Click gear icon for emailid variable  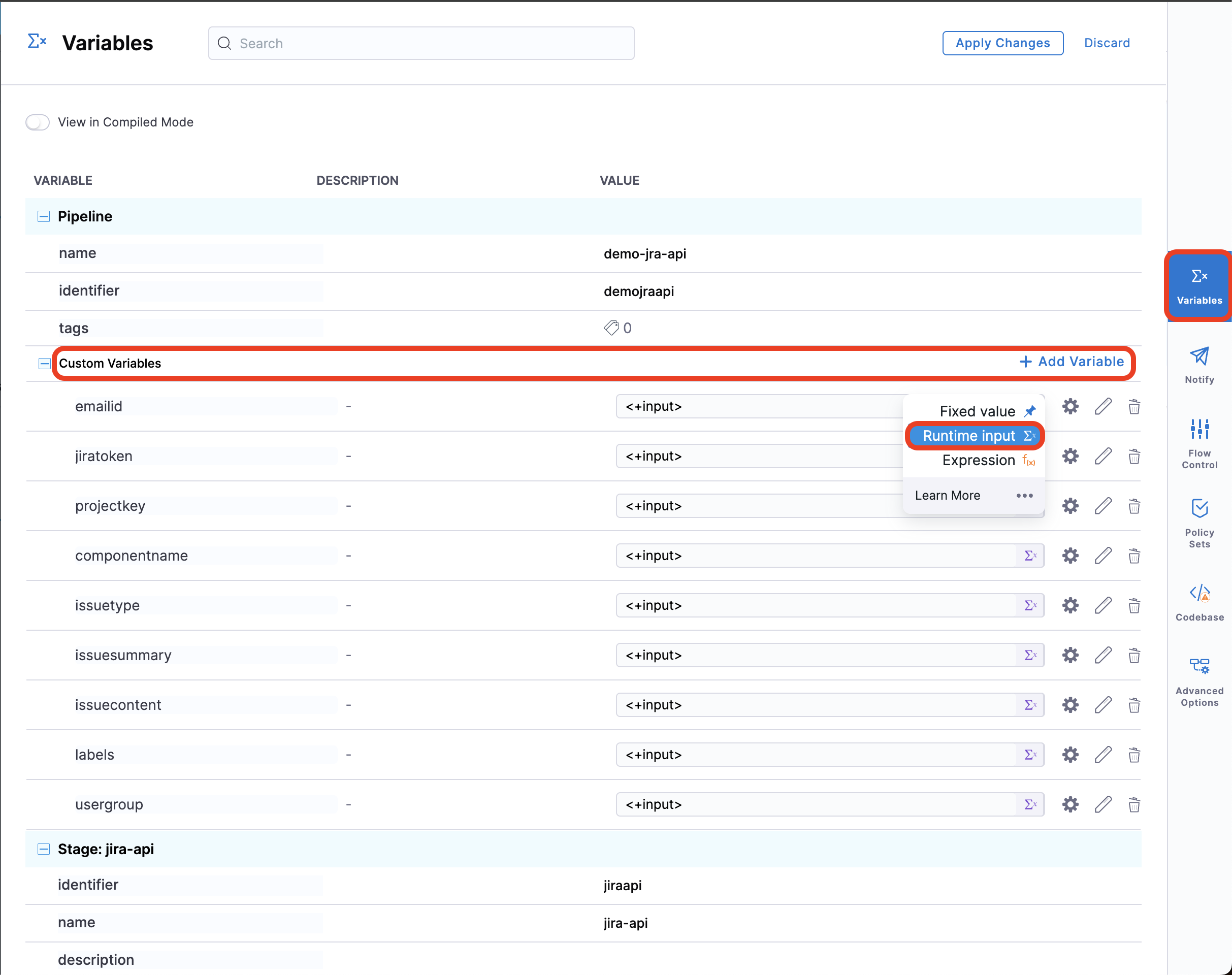coord(1070,406)
